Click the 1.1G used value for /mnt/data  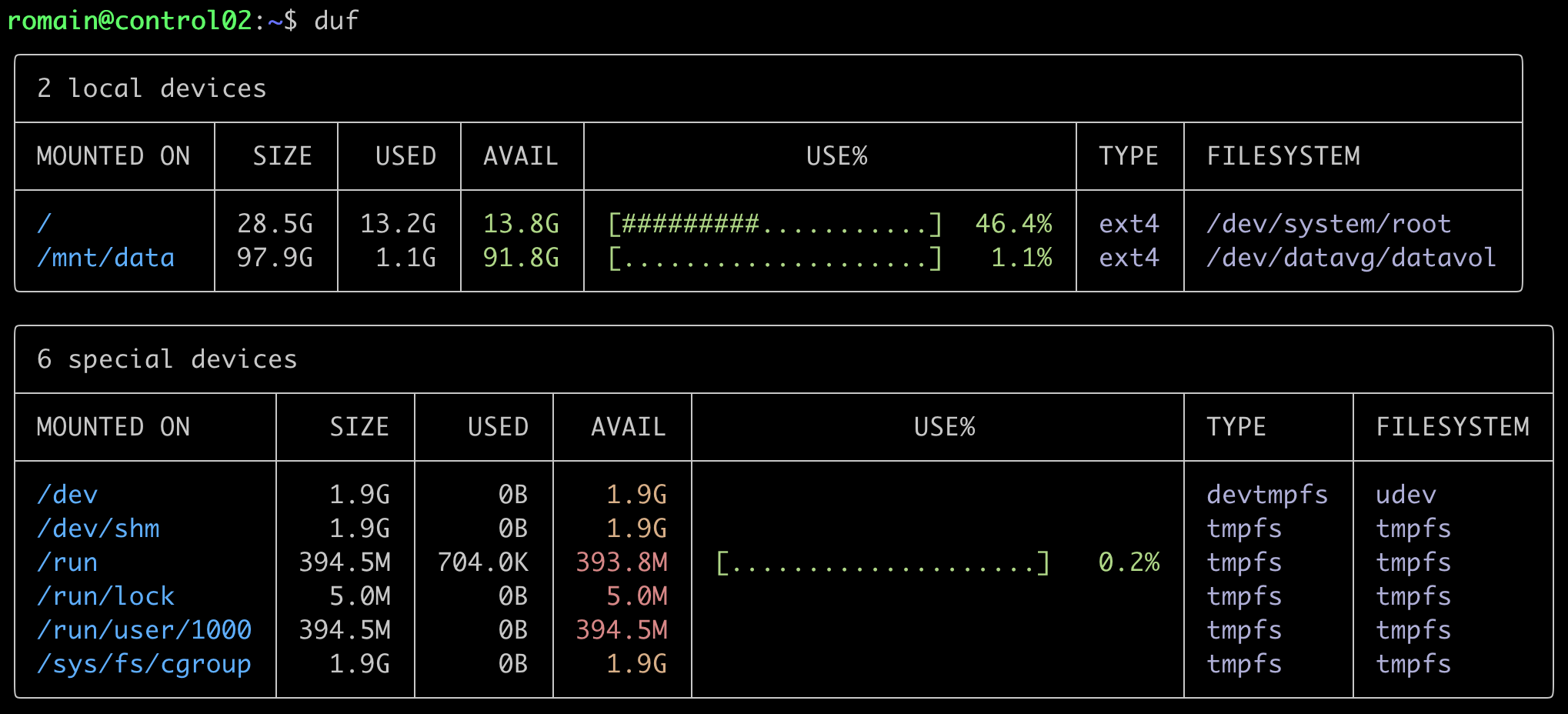[405, 258]
